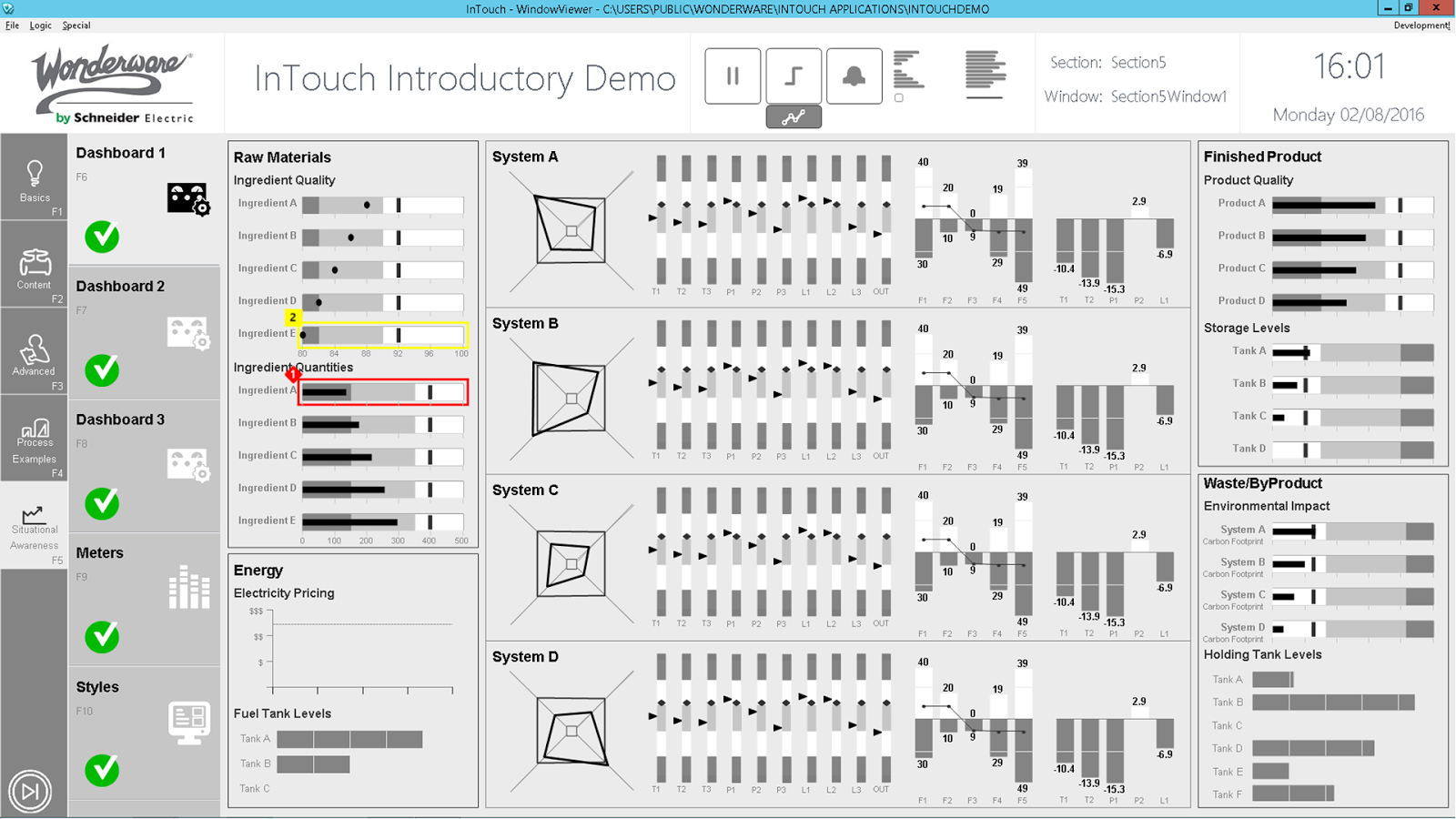Click the yellow-highlighted Ingredient E quality bar
This screenshot has width=1456, height=819.
382,335
